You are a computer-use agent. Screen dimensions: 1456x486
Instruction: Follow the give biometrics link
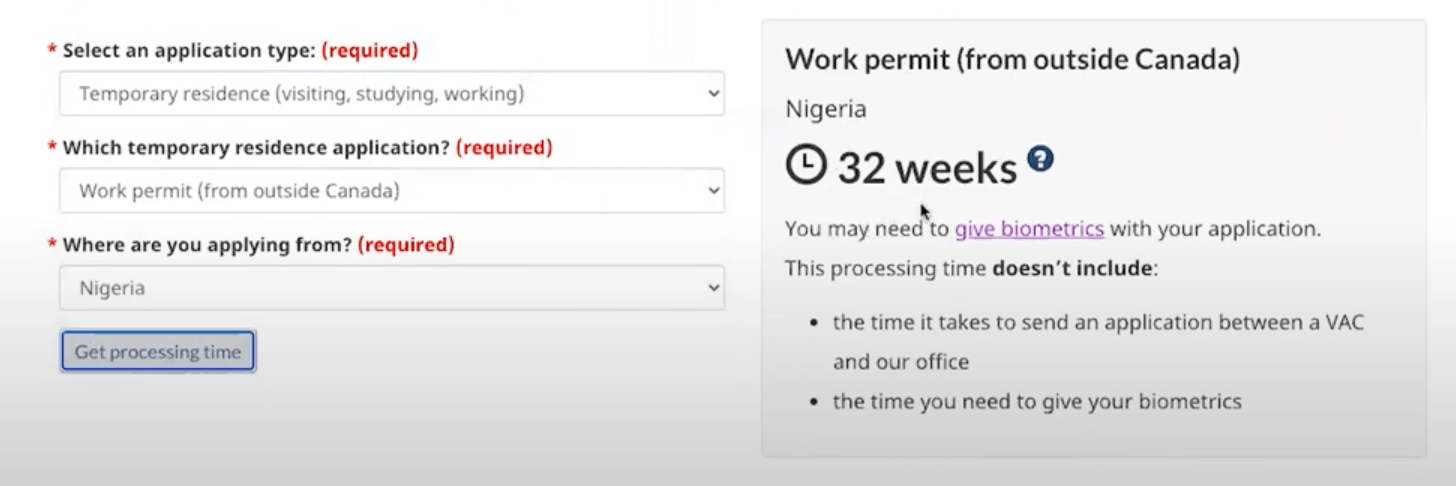pyautogui.click(x=1029, y=229)
